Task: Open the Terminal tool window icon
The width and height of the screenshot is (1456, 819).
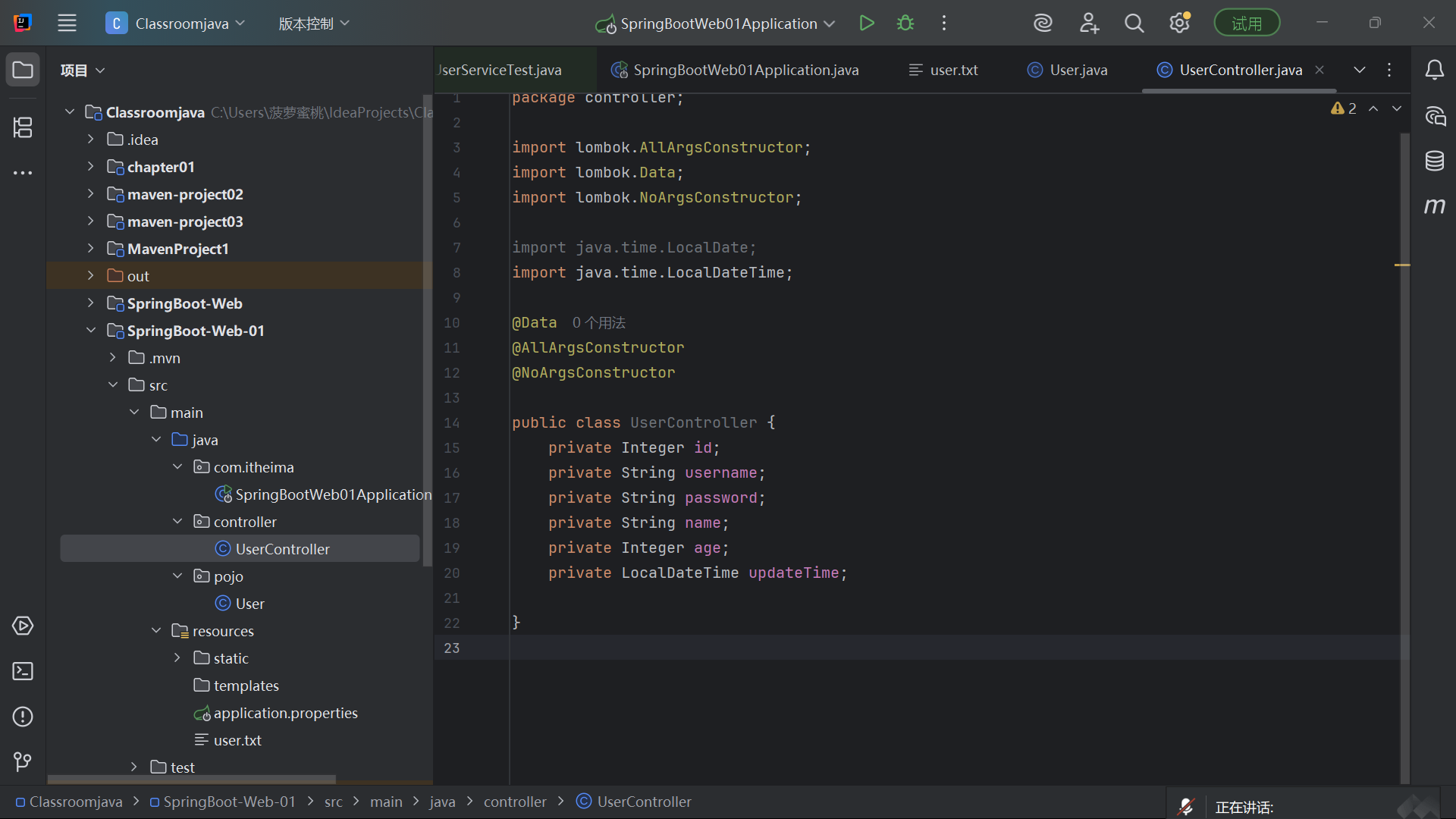Action: 23,671
